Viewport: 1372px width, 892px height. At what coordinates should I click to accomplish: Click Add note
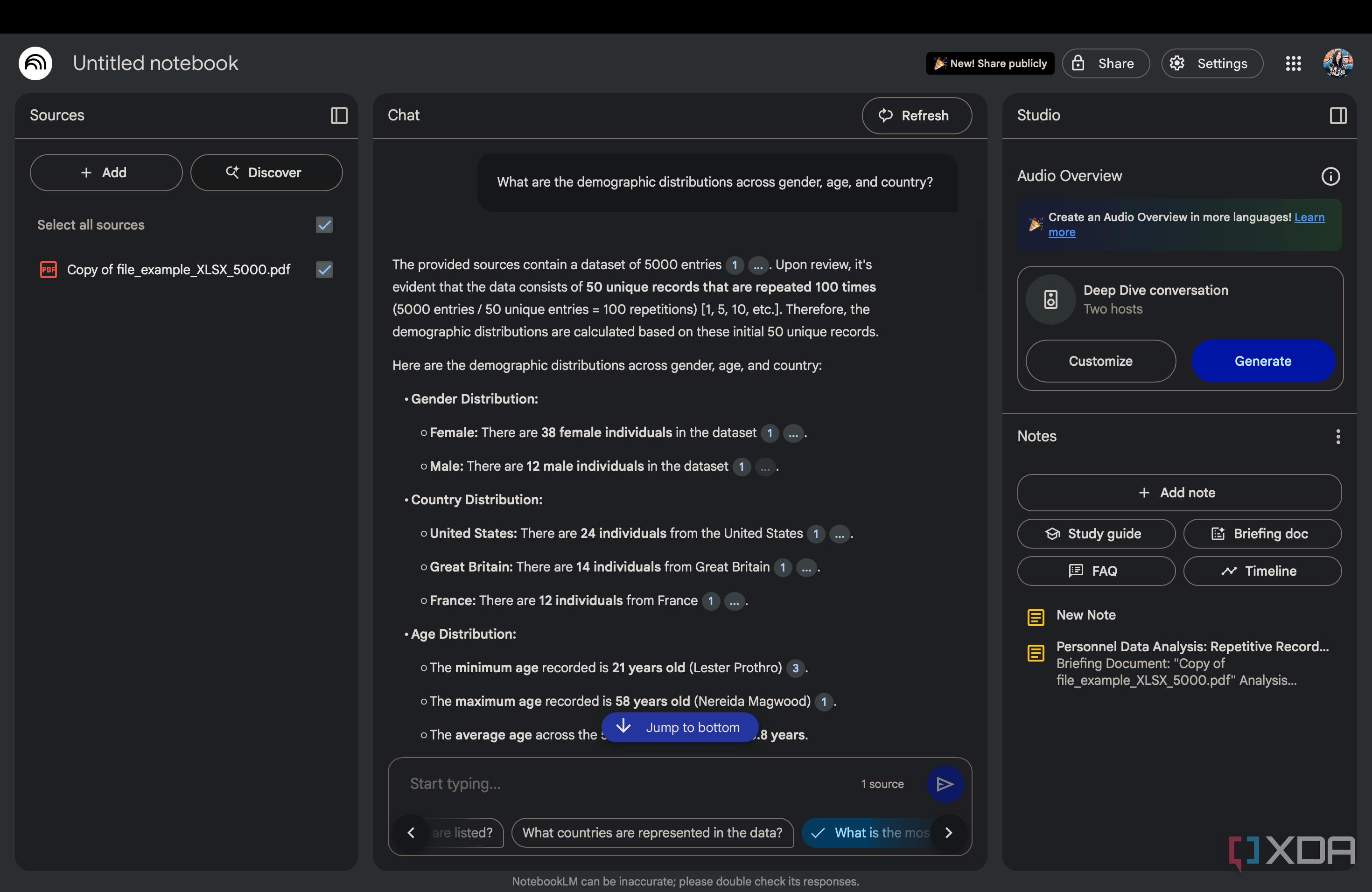tap(1179, 493)
